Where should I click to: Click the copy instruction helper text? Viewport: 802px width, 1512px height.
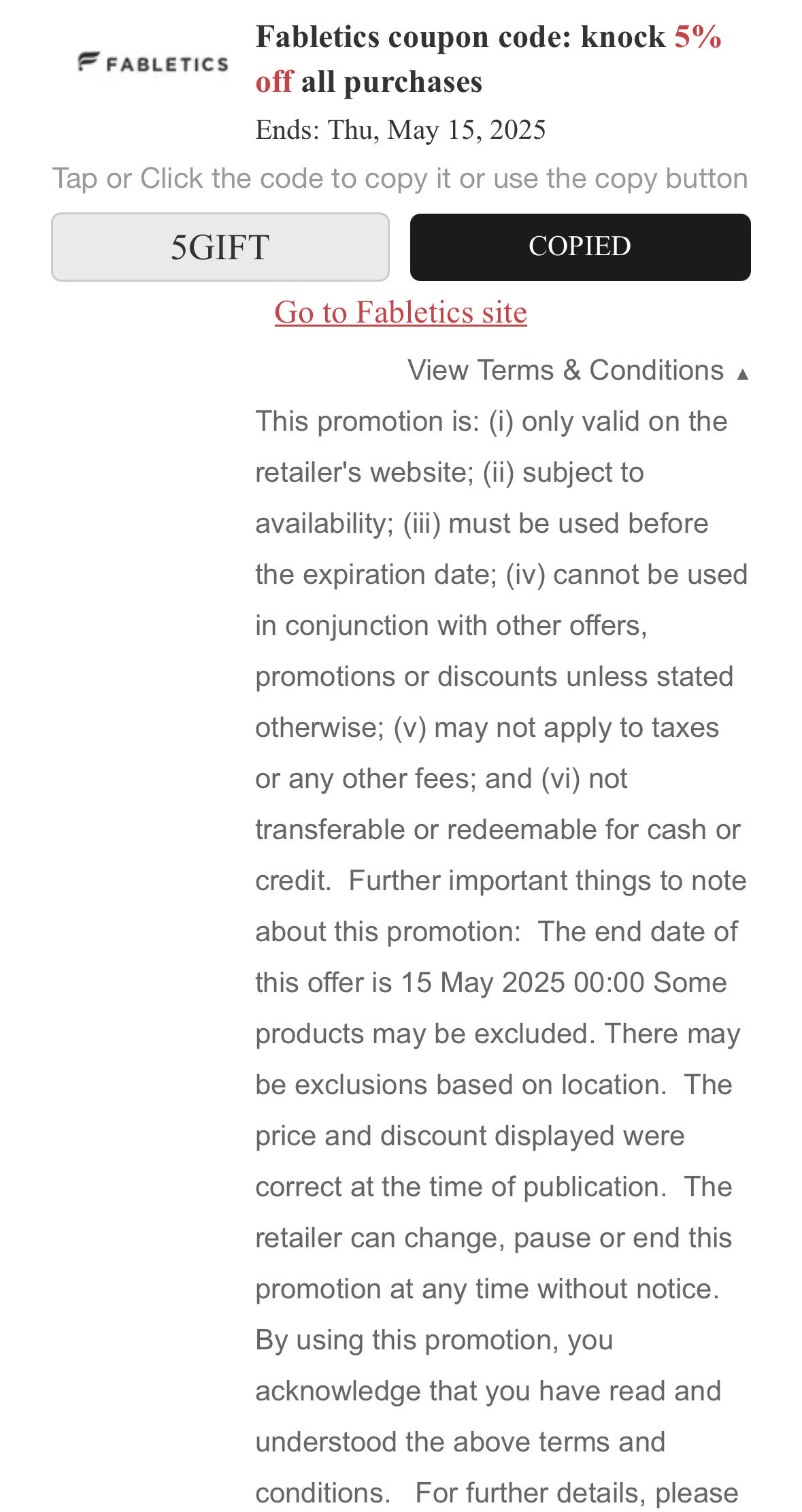tap(401, 178)
